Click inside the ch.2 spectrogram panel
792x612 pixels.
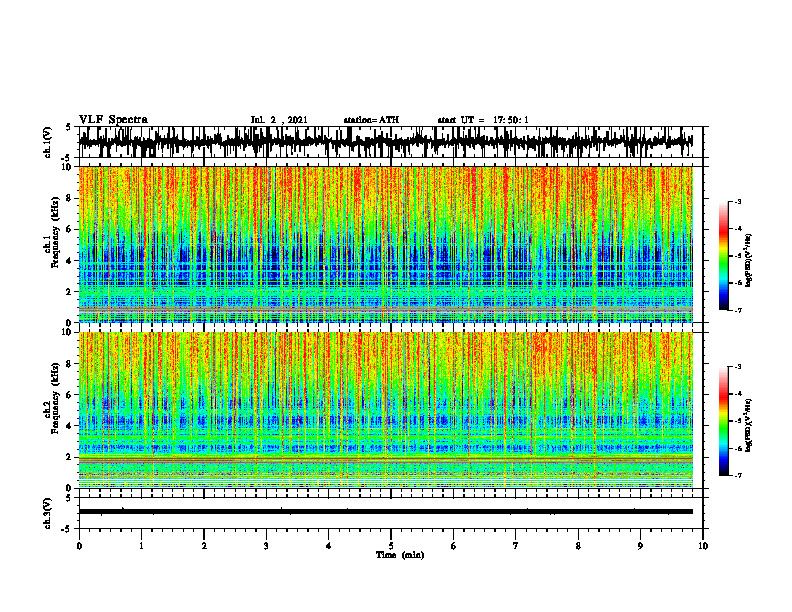pyautogui.click(x=385, y=410)
